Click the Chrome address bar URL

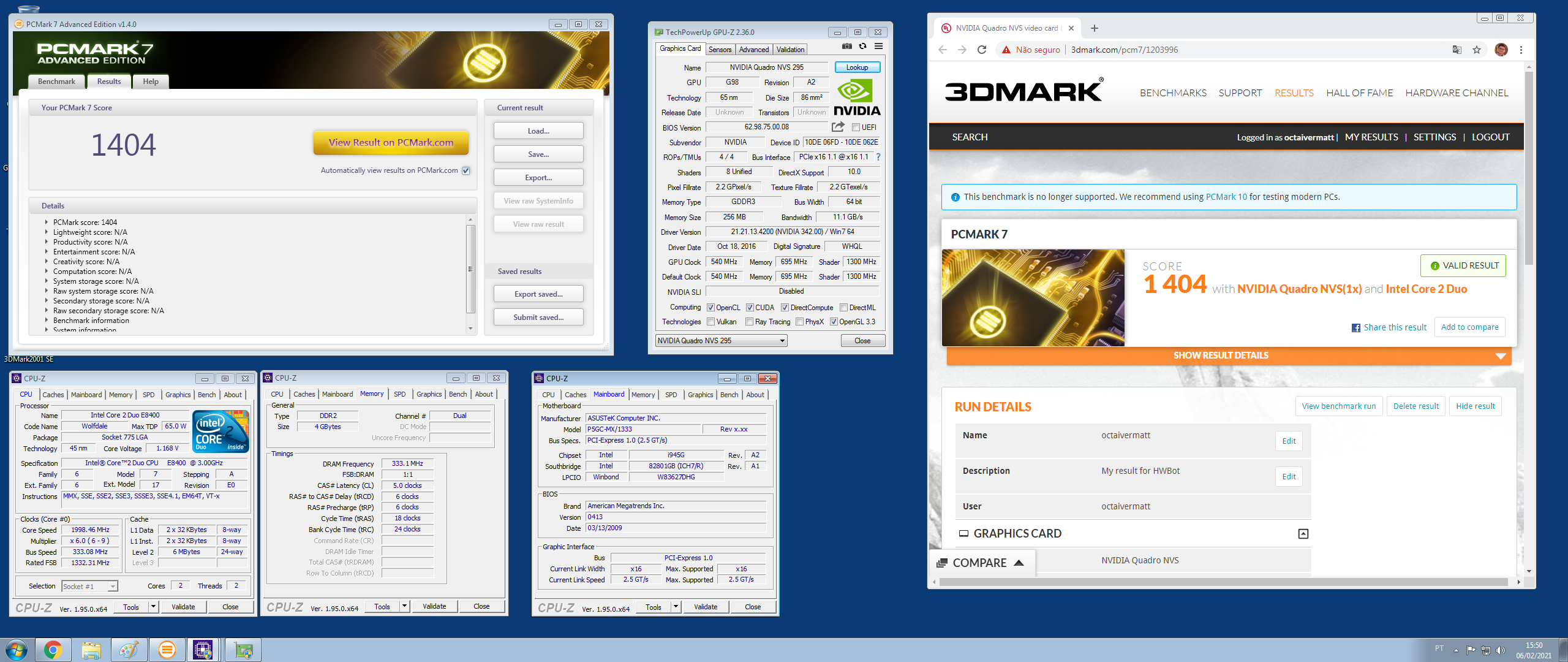[1125, 50]
